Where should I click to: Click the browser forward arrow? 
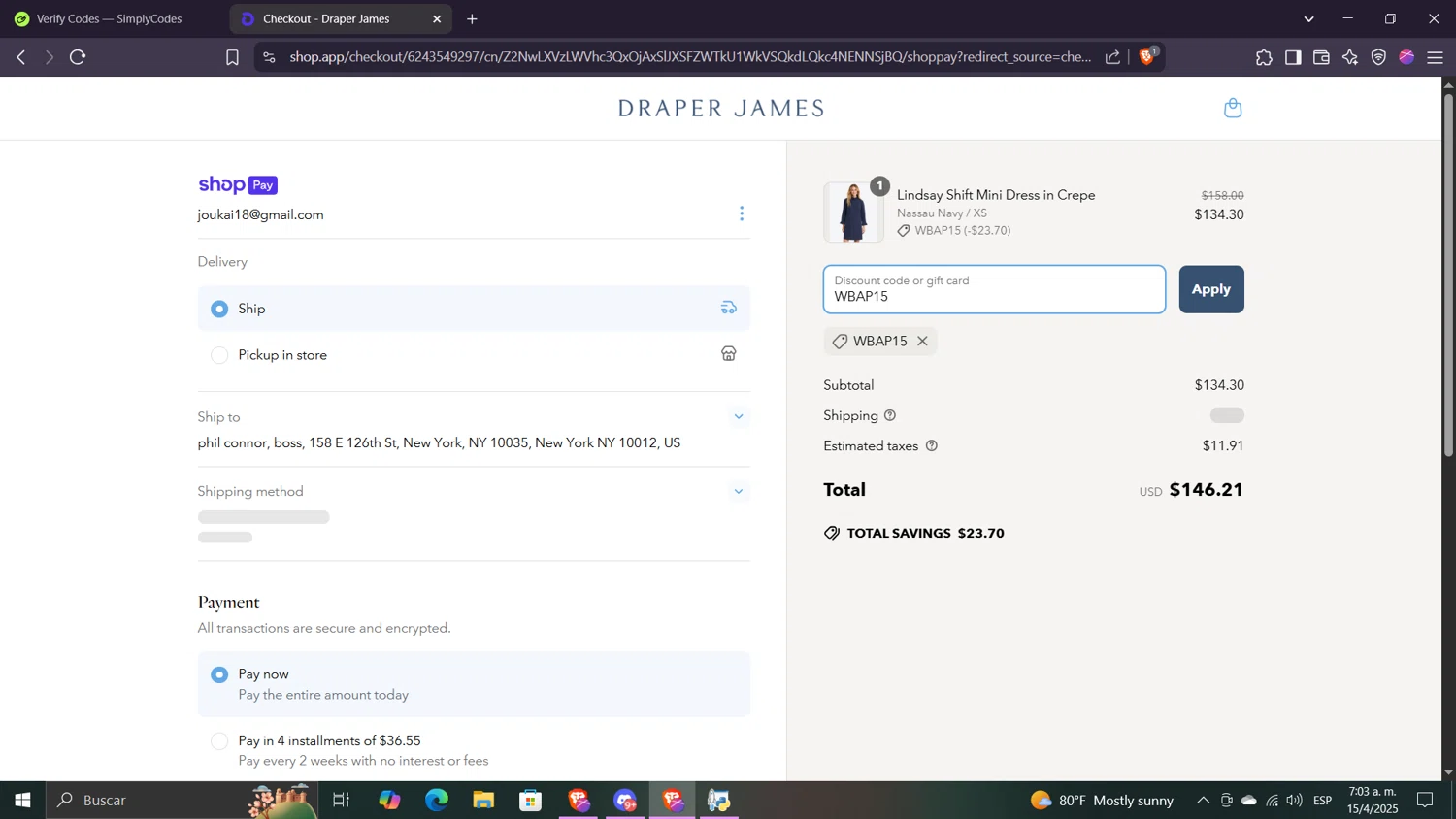click(49, 57)
